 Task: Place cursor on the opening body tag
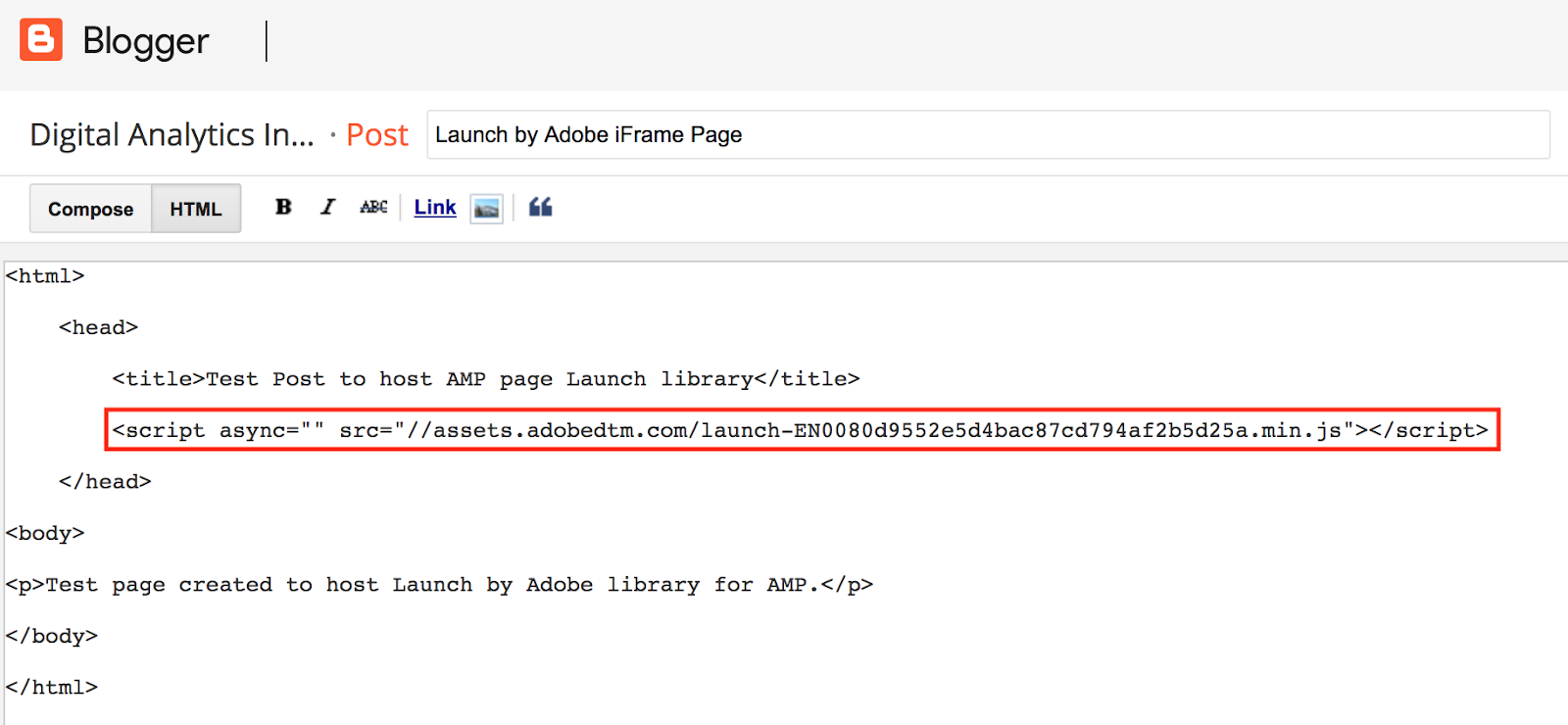click(45, 533)
